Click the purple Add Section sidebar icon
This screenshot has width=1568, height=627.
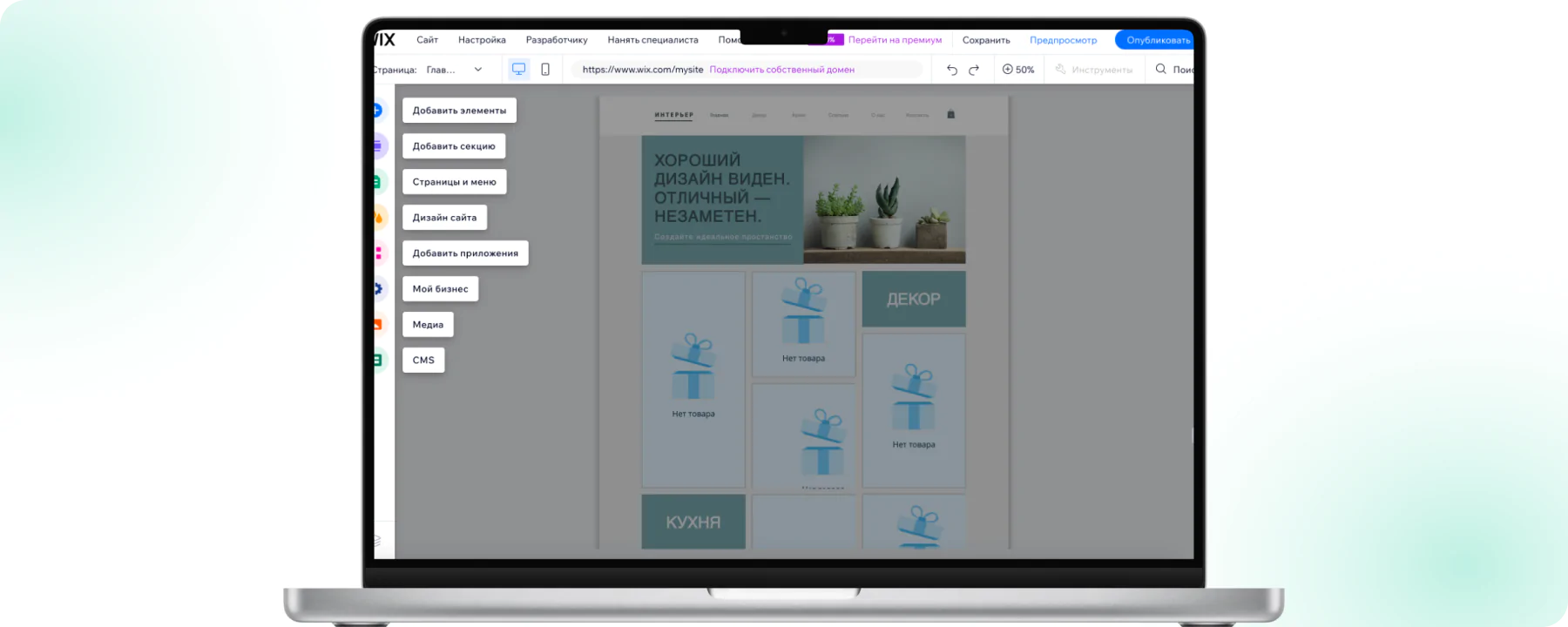tap(377, 146)
